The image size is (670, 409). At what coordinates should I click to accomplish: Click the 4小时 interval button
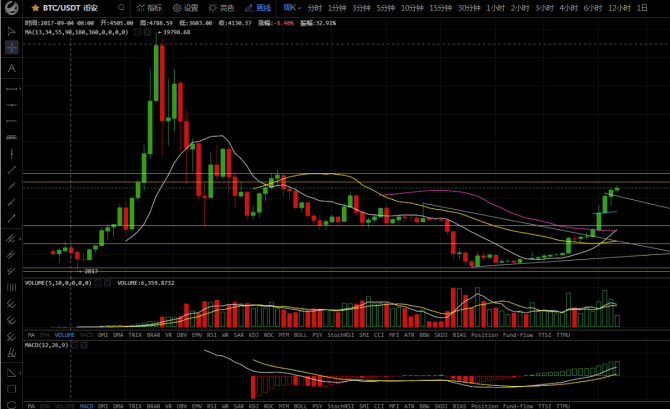tap(568, 7)
